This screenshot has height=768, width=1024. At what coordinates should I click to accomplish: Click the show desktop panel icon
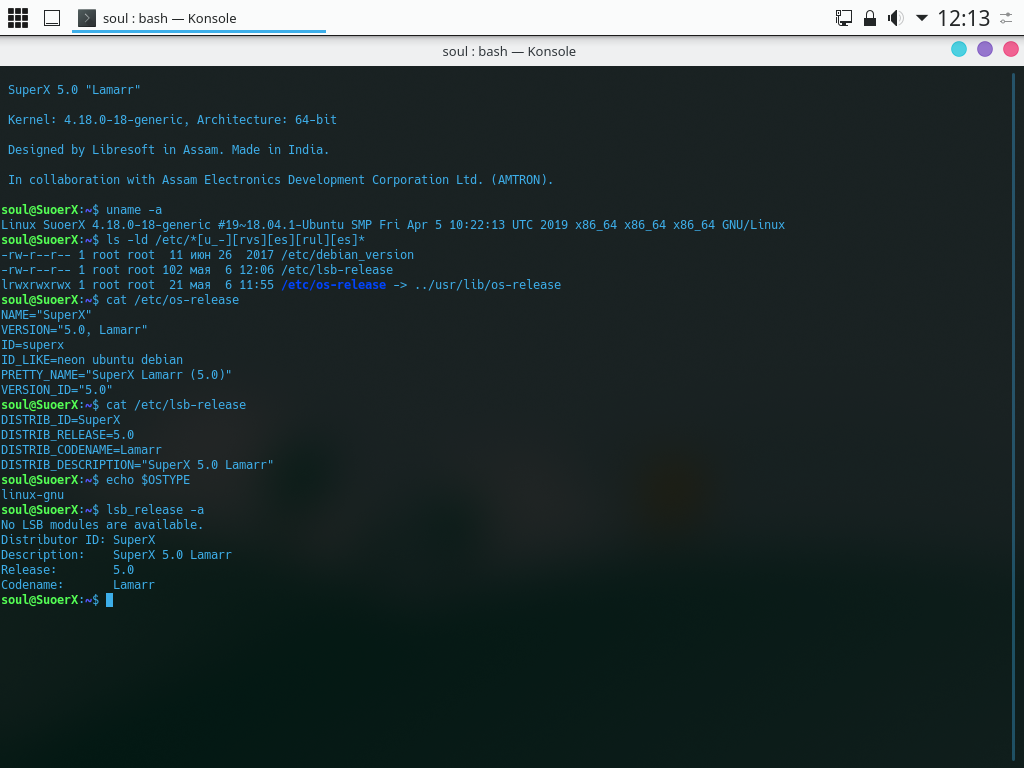[52, 18]
